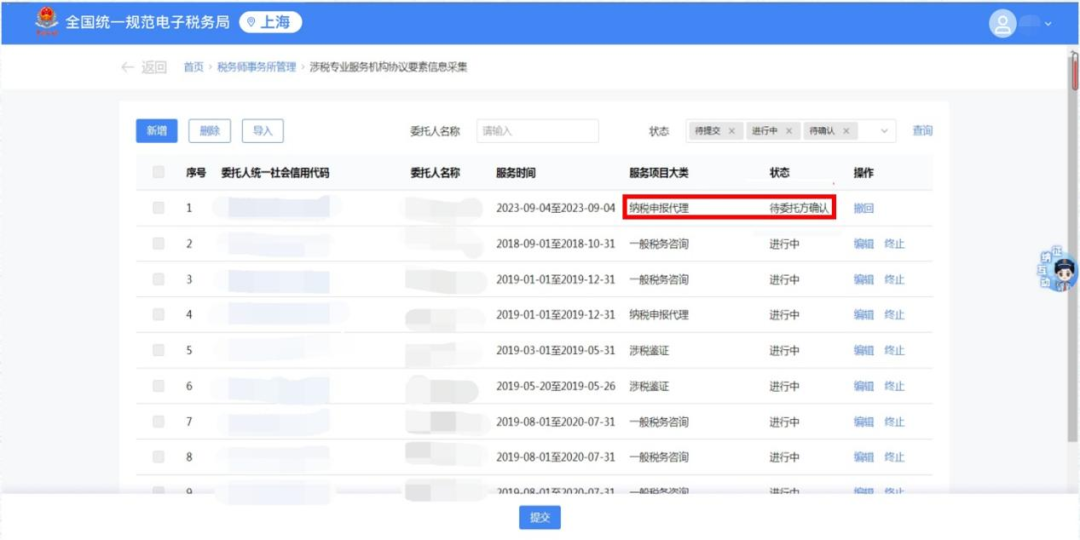Image resolution: width=1080 pixels, height=540 pixels.
Task: Click 编辑 for row 6
Action: pos(864,386)
